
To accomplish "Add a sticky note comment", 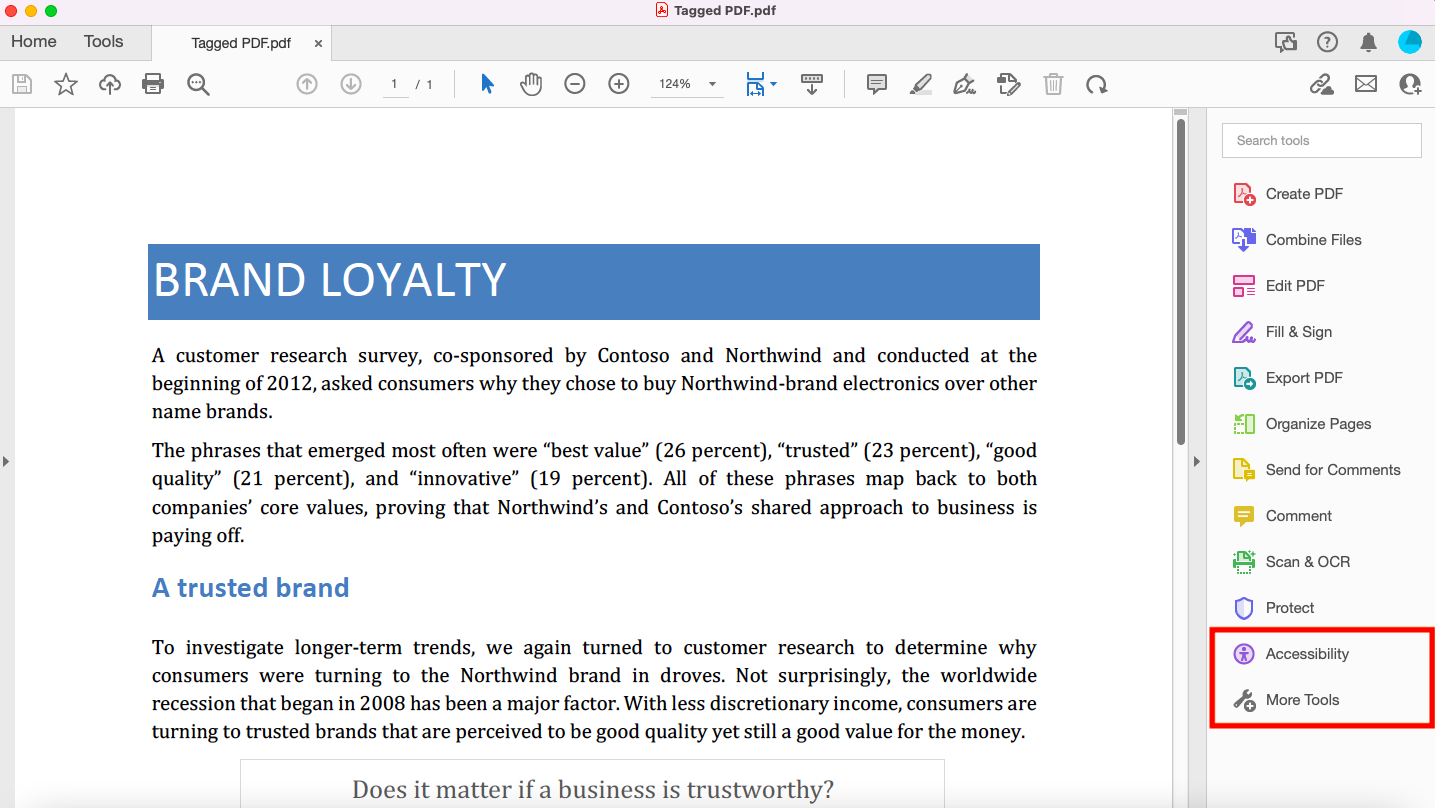I will point(877,85).
